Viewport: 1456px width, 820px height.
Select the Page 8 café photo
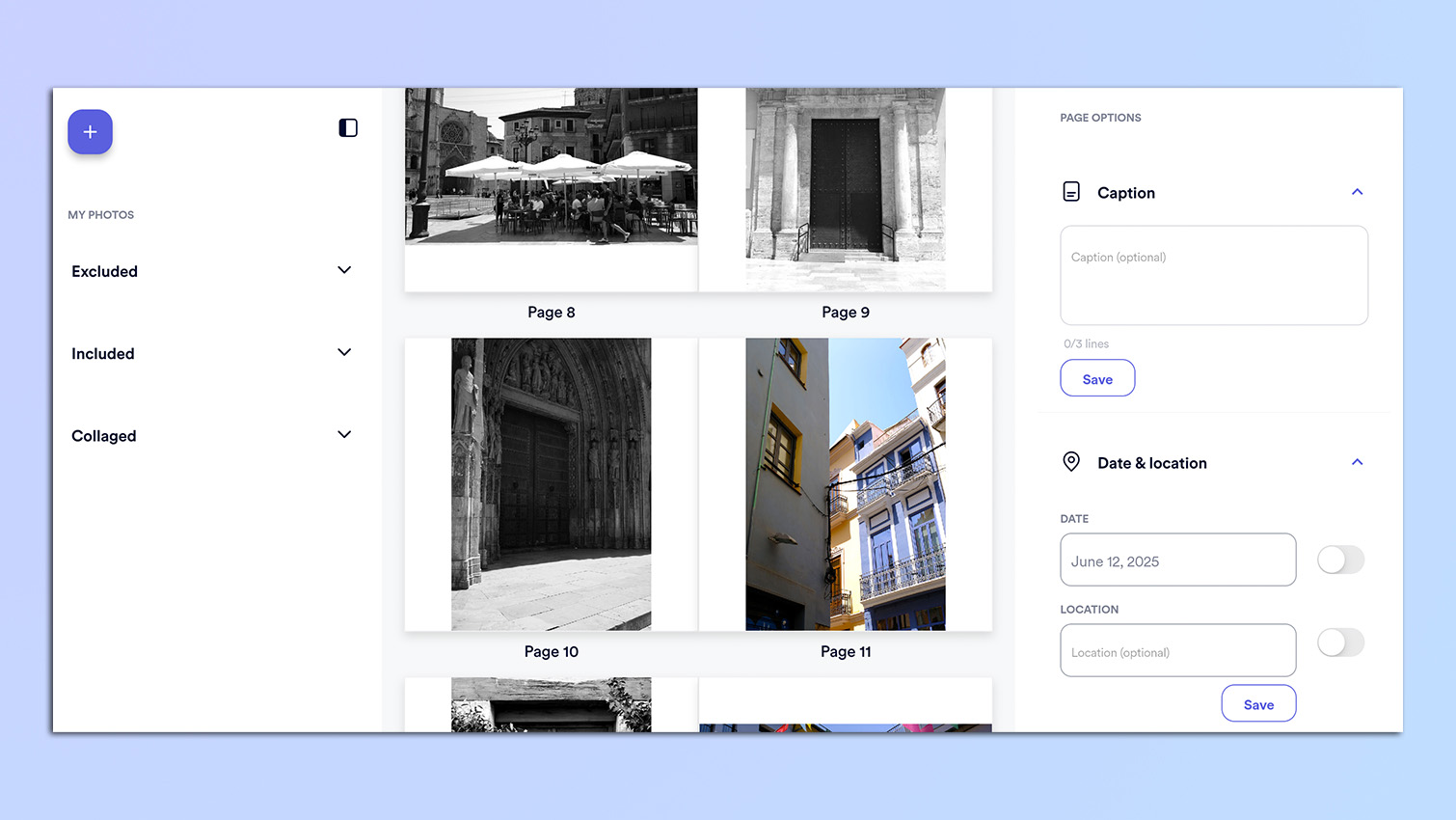(551, 169)
